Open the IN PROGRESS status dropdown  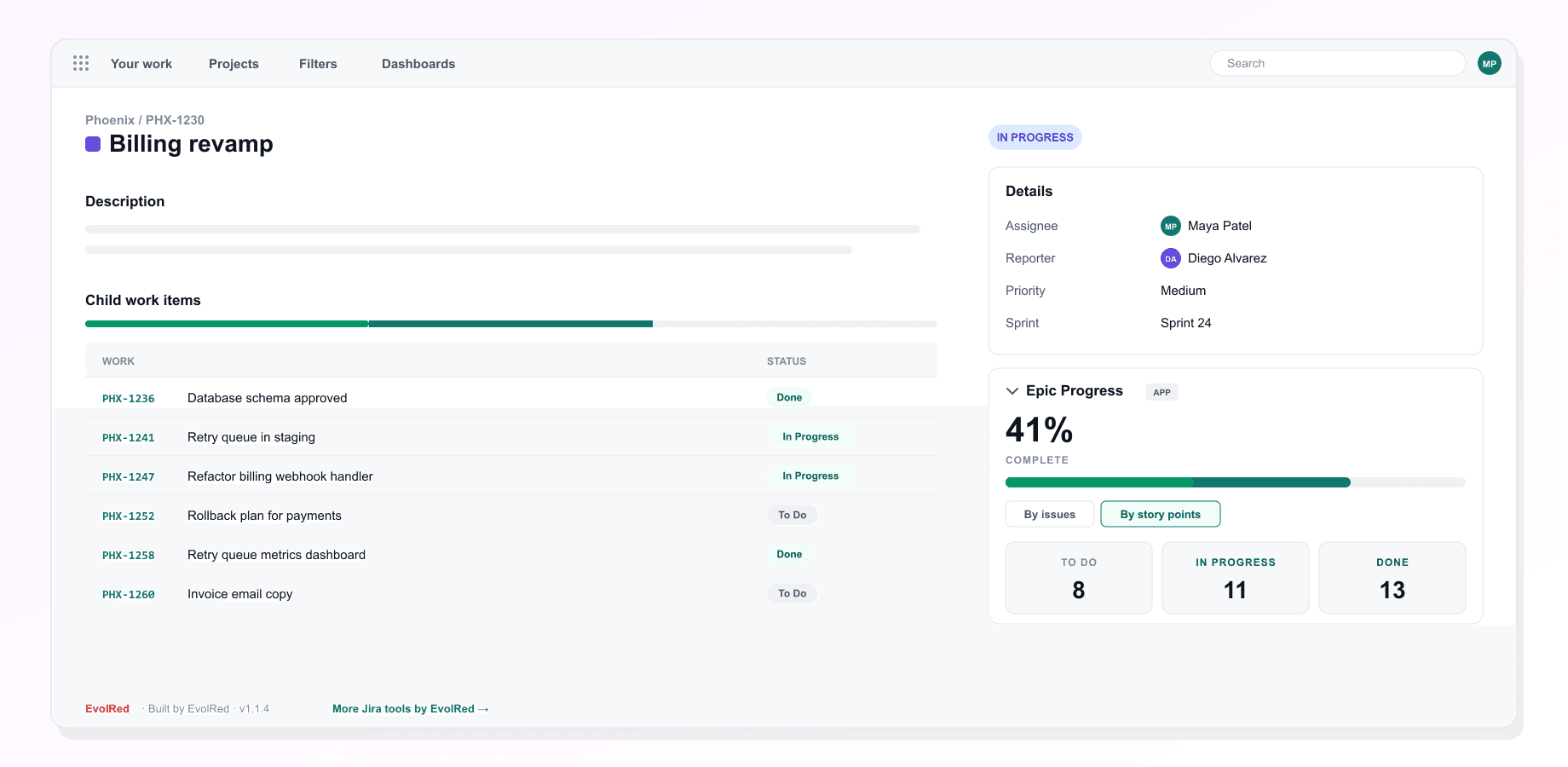(x=1035, y=137)
